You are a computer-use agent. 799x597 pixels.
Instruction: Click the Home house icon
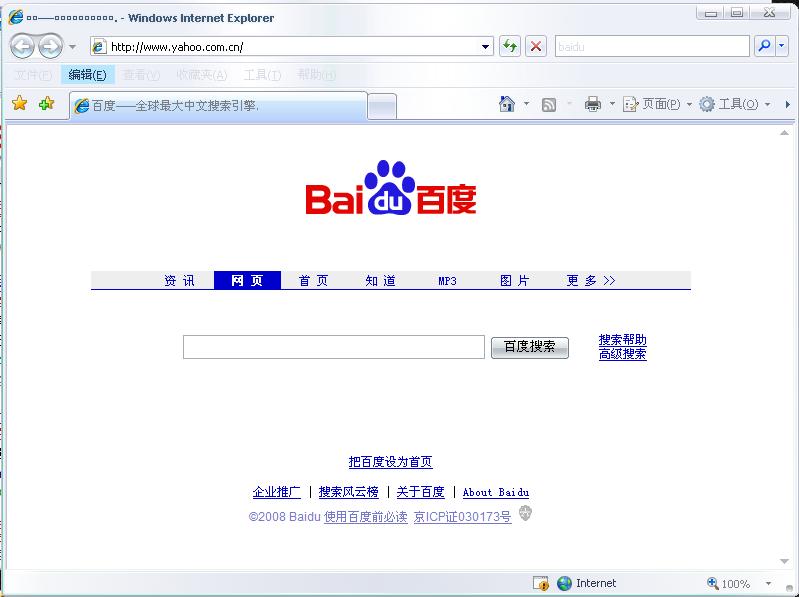click(x=507, y=104)
